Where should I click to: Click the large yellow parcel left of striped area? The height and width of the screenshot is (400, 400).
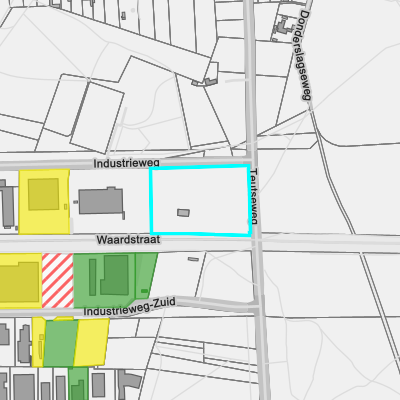pos(20,280)
